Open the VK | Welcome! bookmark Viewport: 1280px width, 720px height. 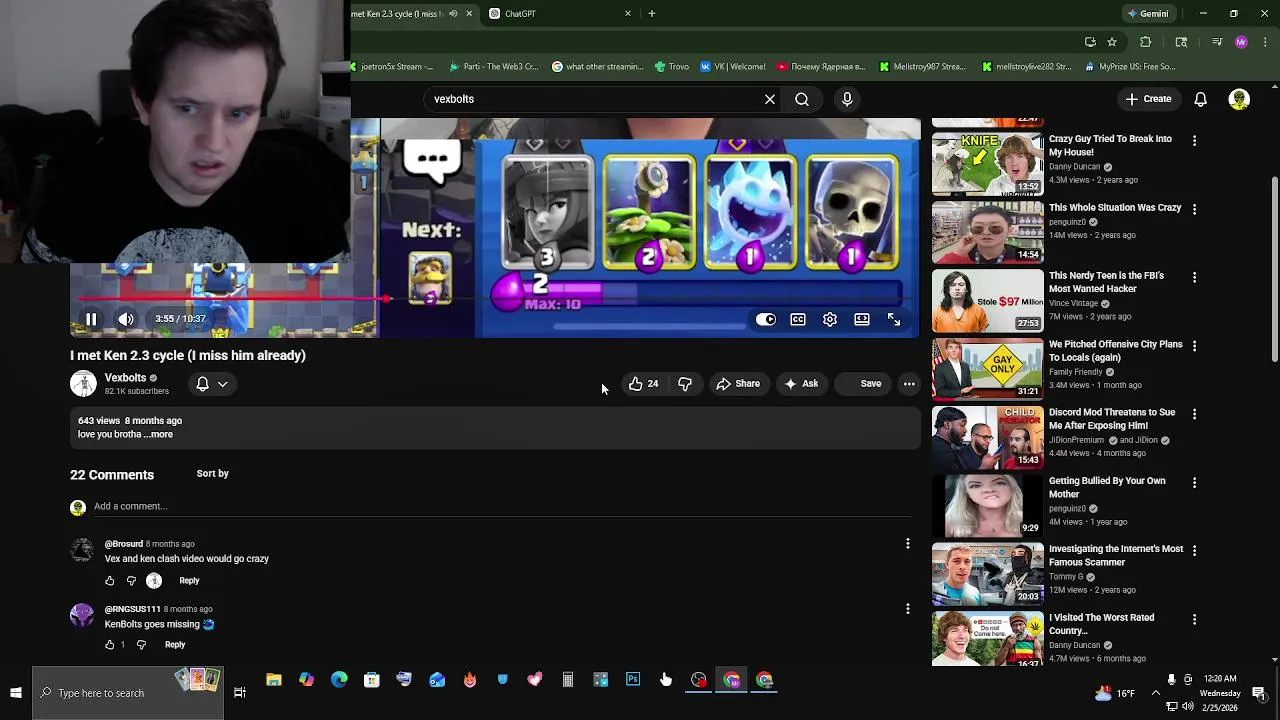click(732, 67)
